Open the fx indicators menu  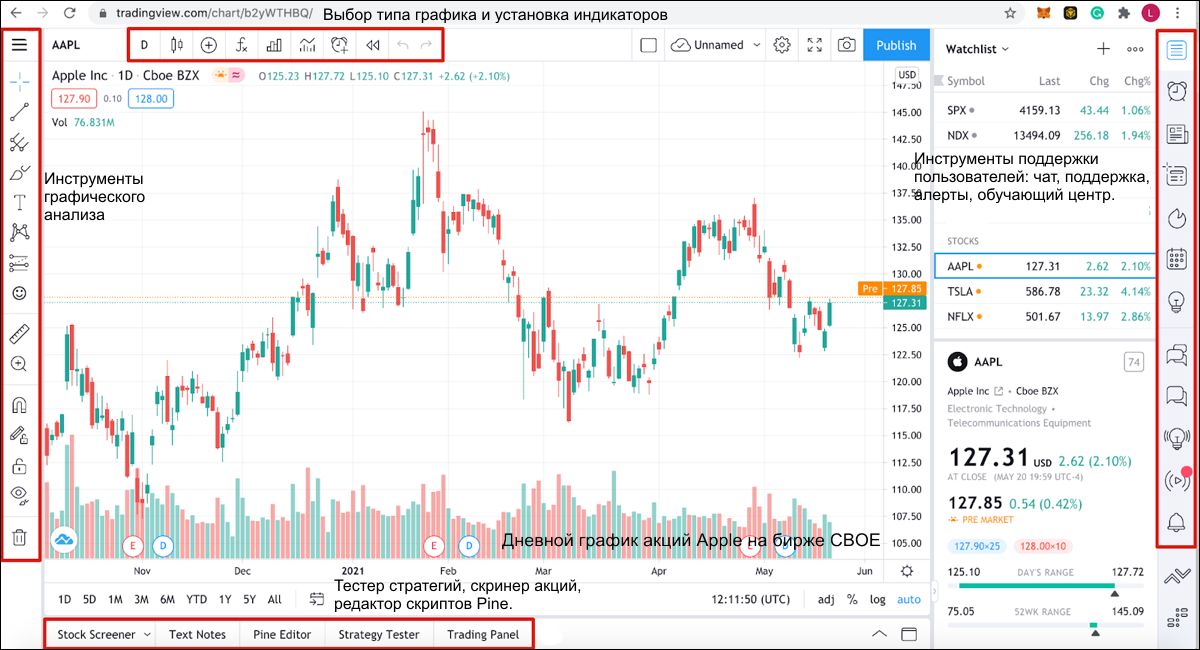point(241,45)
